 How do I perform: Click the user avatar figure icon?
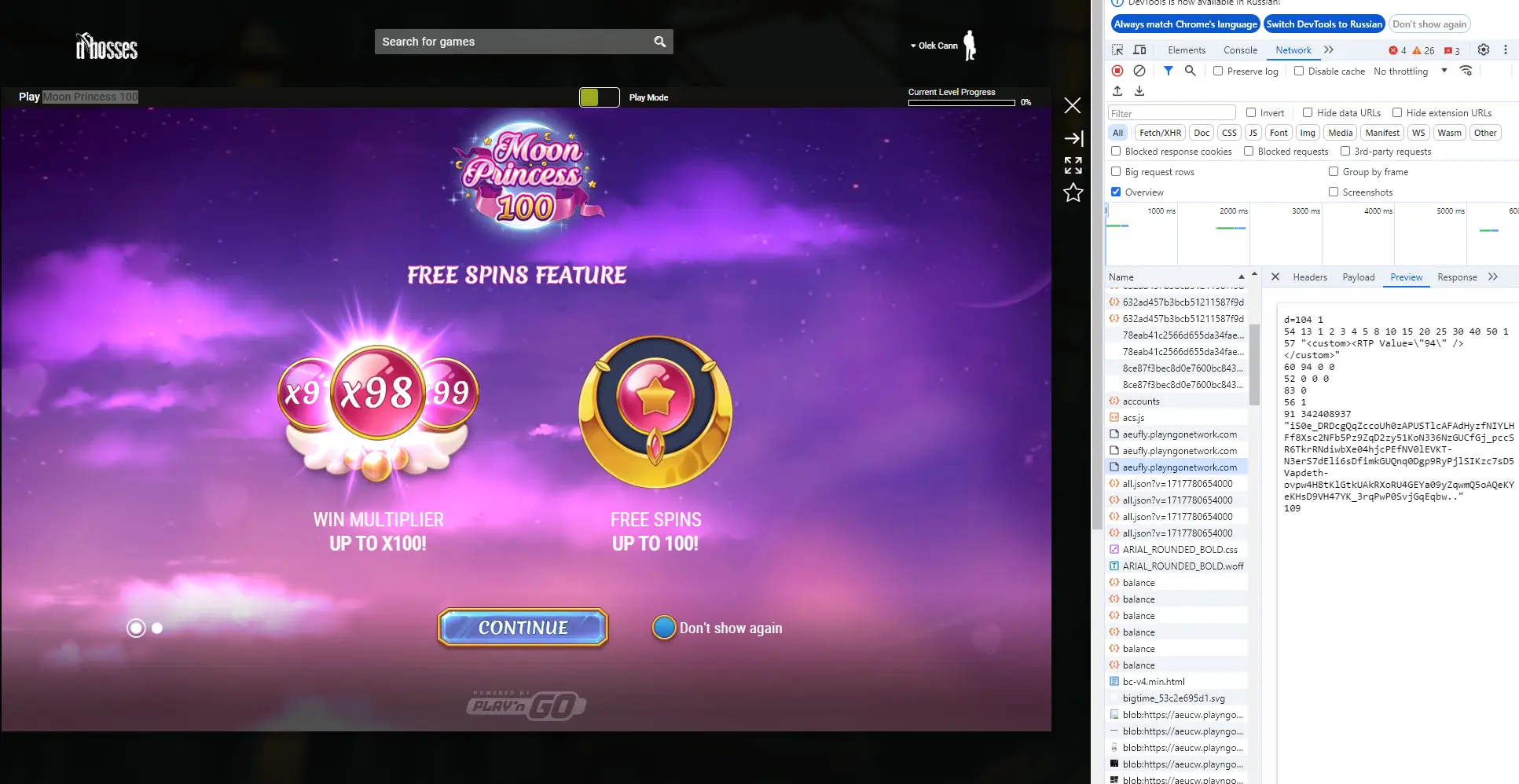(x=970, y=45)
